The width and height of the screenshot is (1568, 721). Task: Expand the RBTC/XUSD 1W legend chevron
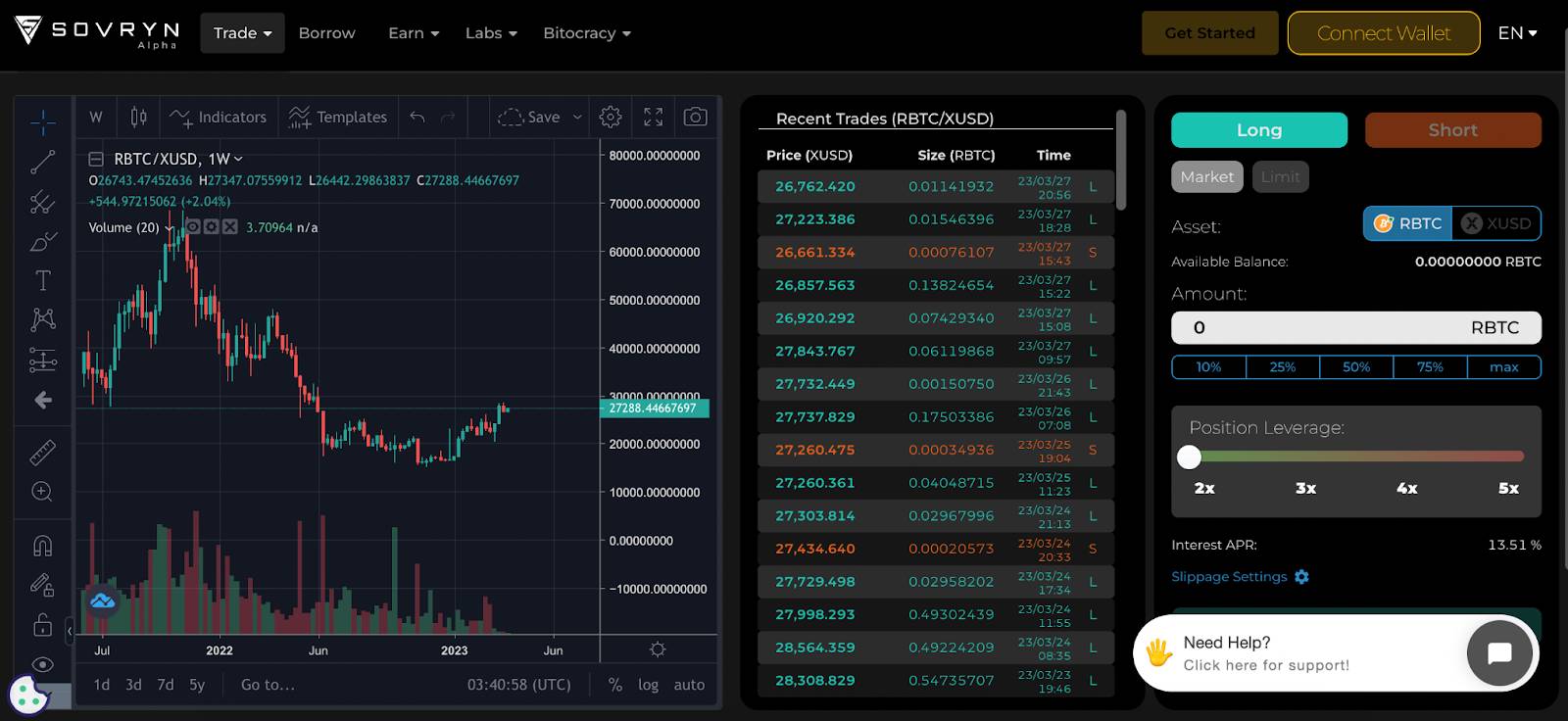238,159
